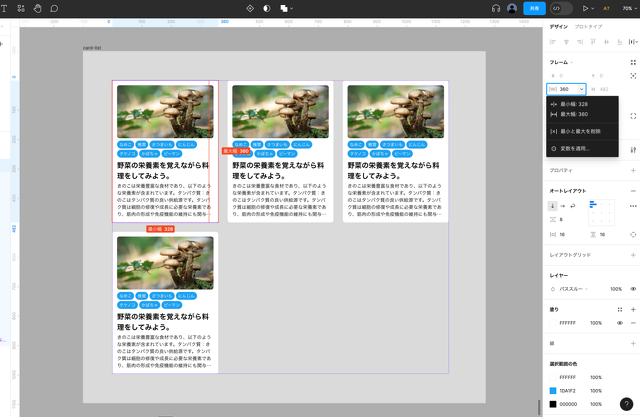640x417 pixels.
Task: Open the width field dropdown chevron
Action: tap(582, 89)
